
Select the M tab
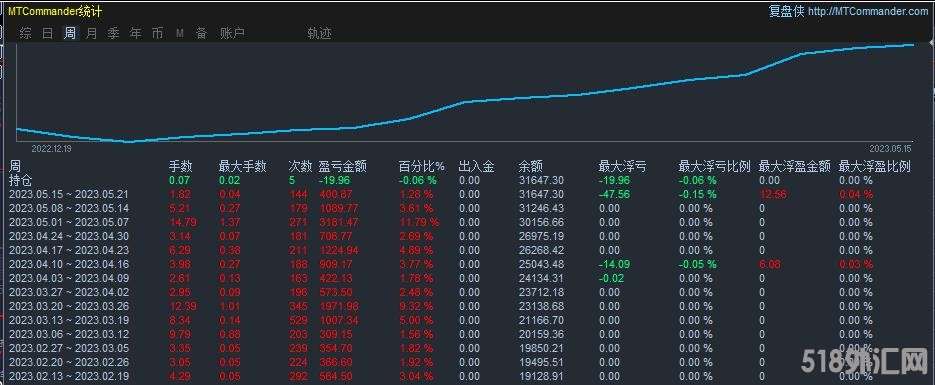click(179, 34)
